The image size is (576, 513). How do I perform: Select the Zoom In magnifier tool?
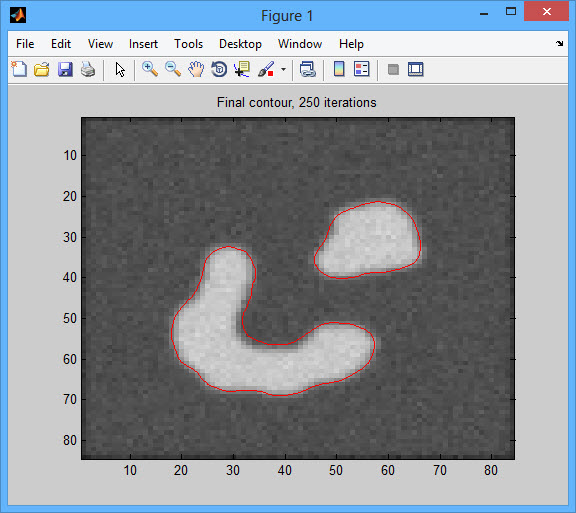(x=150, y=69)
